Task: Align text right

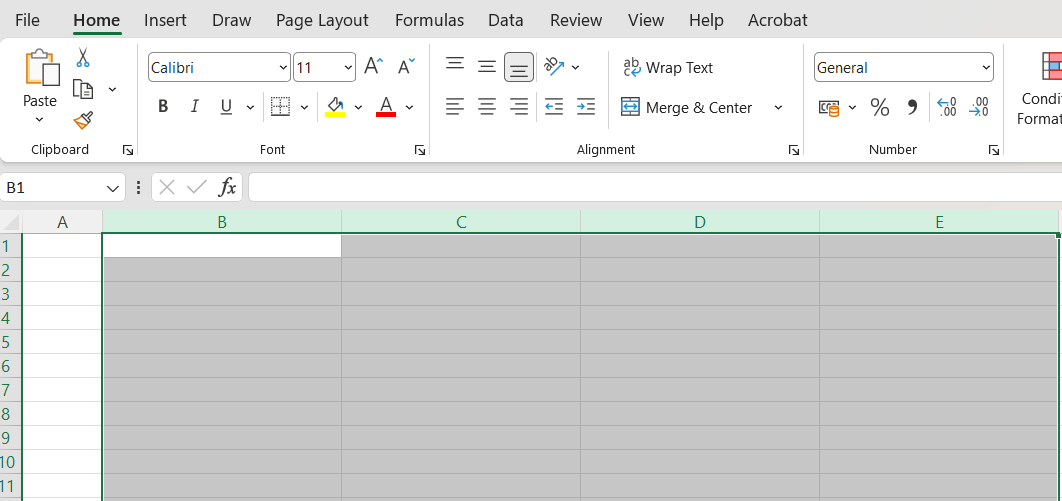Action: tap(519, 106)
